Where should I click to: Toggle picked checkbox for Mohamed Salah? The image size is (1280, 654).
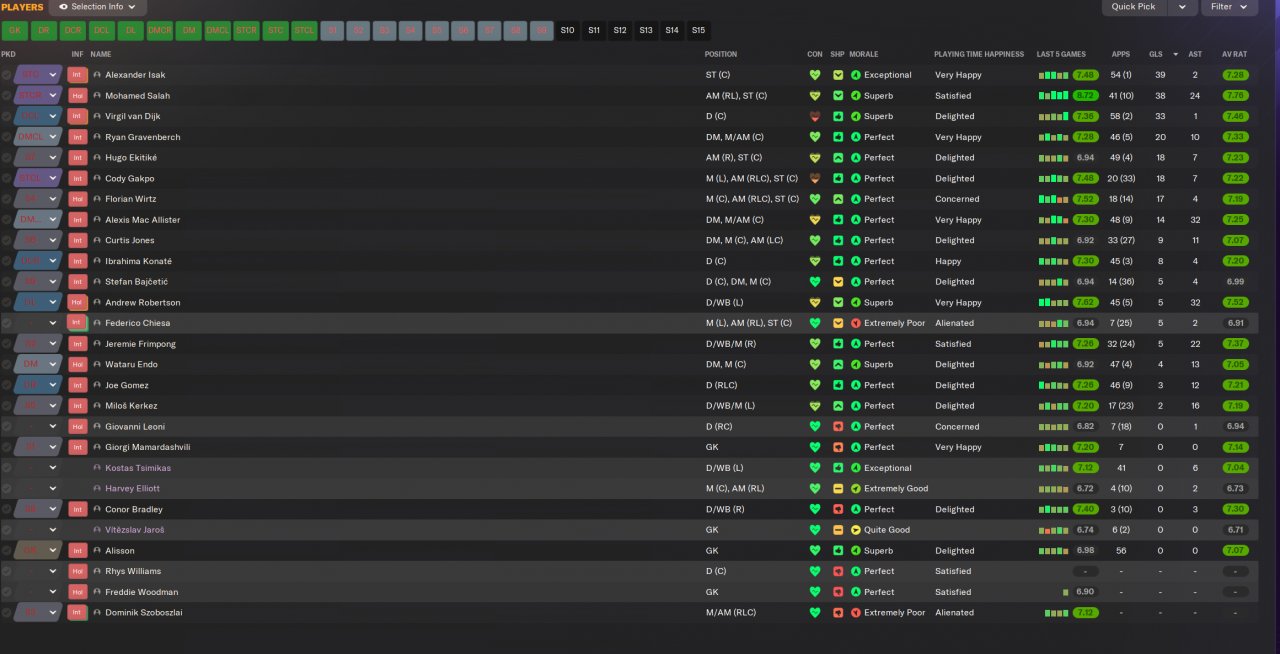click(7, 96)
